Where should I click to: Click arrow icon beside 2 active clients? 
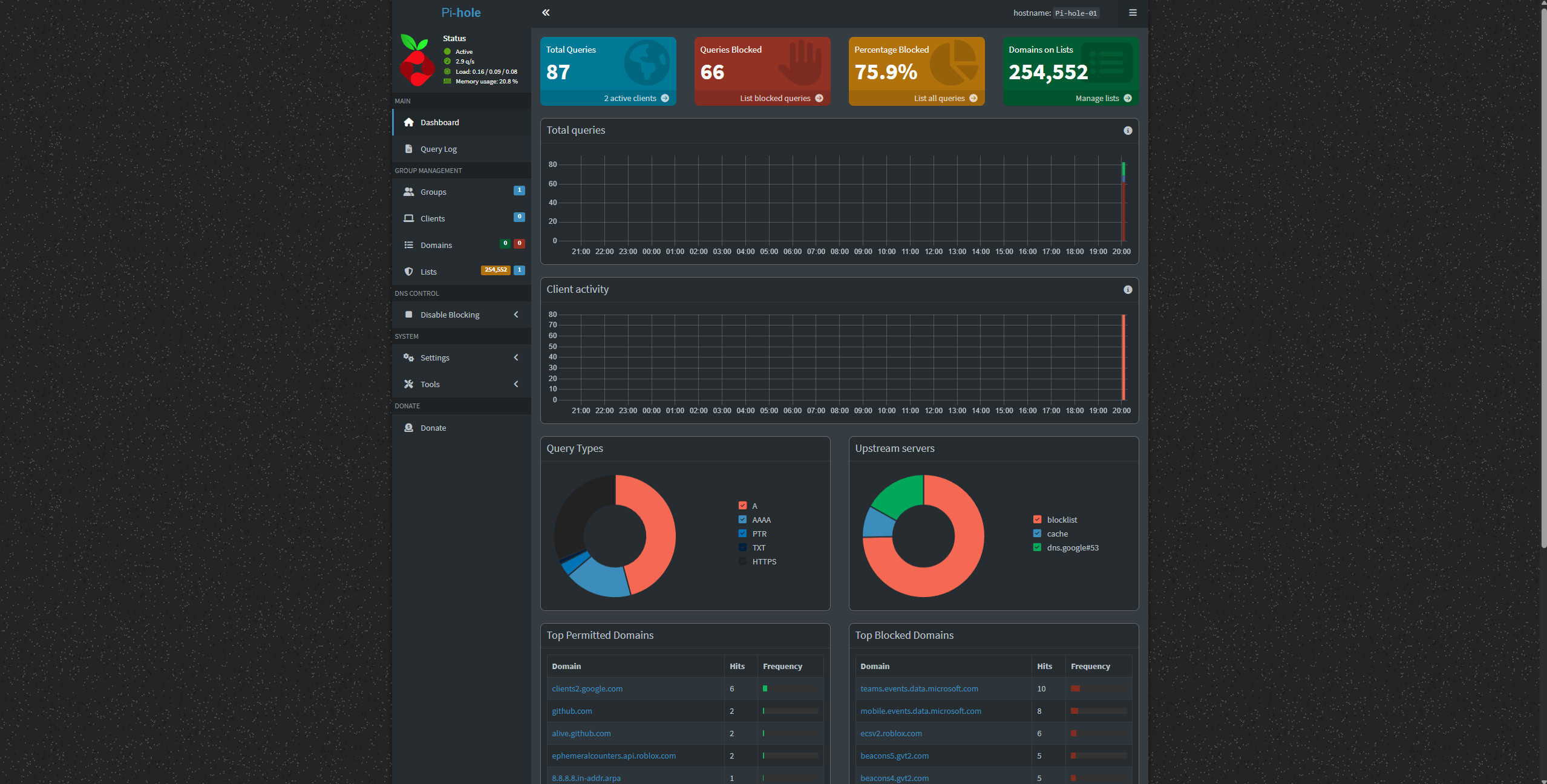[665, 98]
